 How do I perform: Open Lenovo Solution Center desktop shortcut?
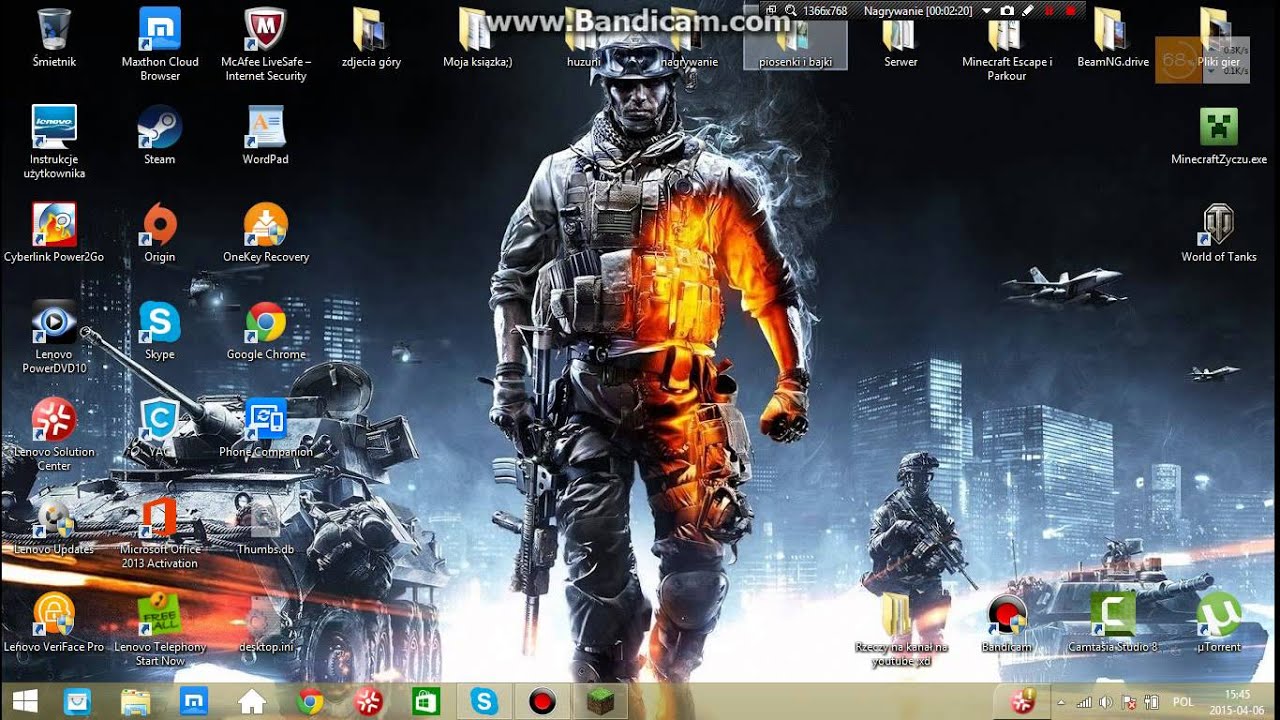point(54,434)
